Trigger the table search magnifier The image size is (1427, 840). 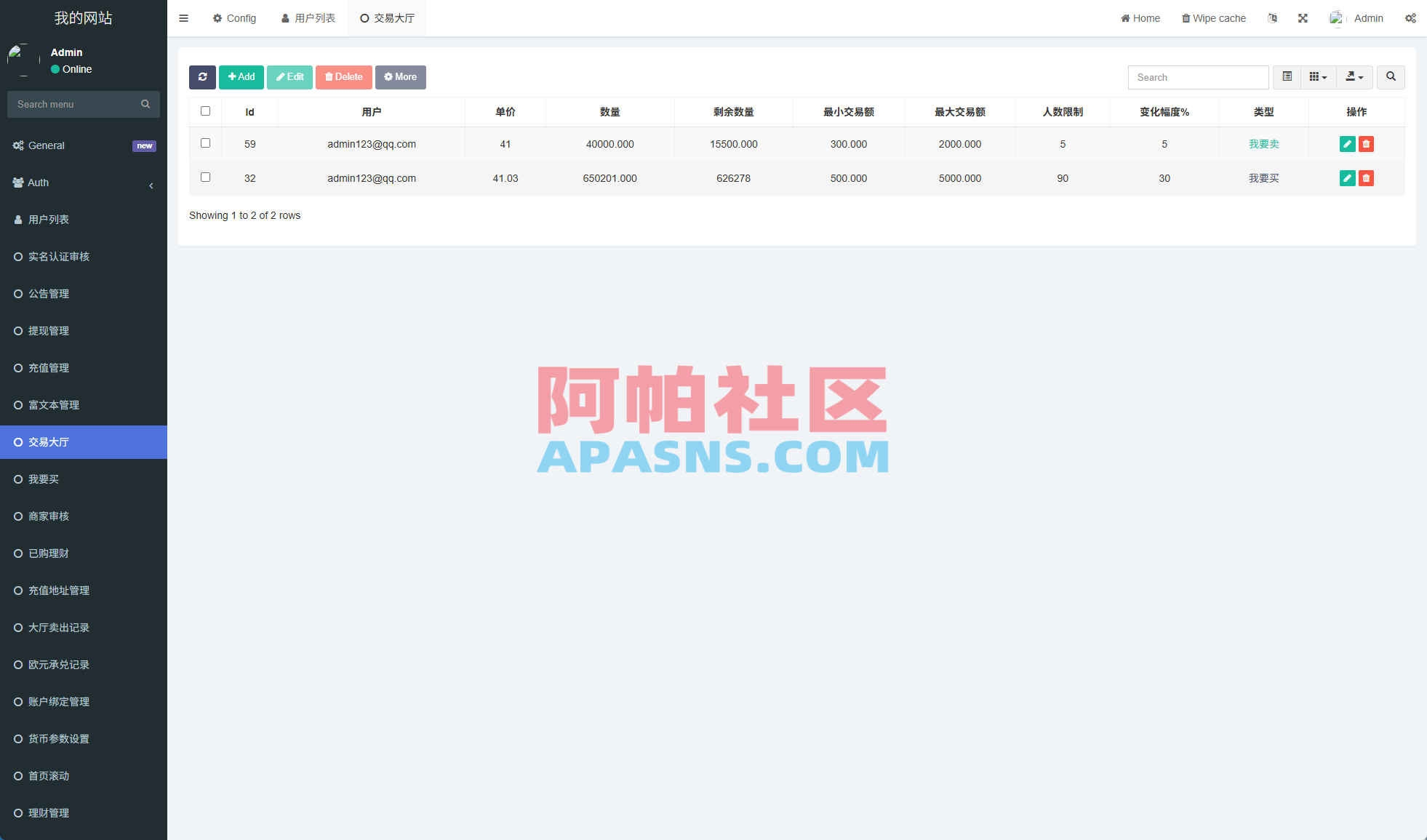(x=1391, y=77)
